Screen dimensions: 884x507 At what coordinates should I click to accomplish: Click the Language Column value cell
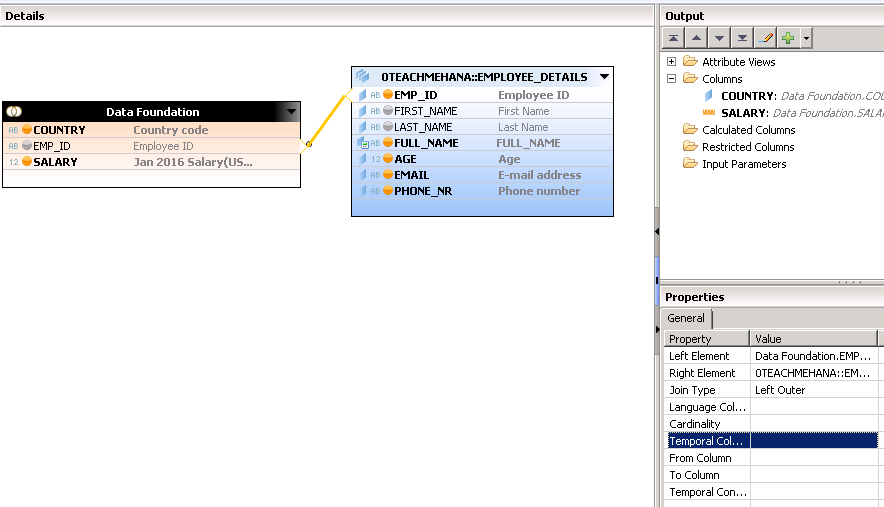[814, 407]
